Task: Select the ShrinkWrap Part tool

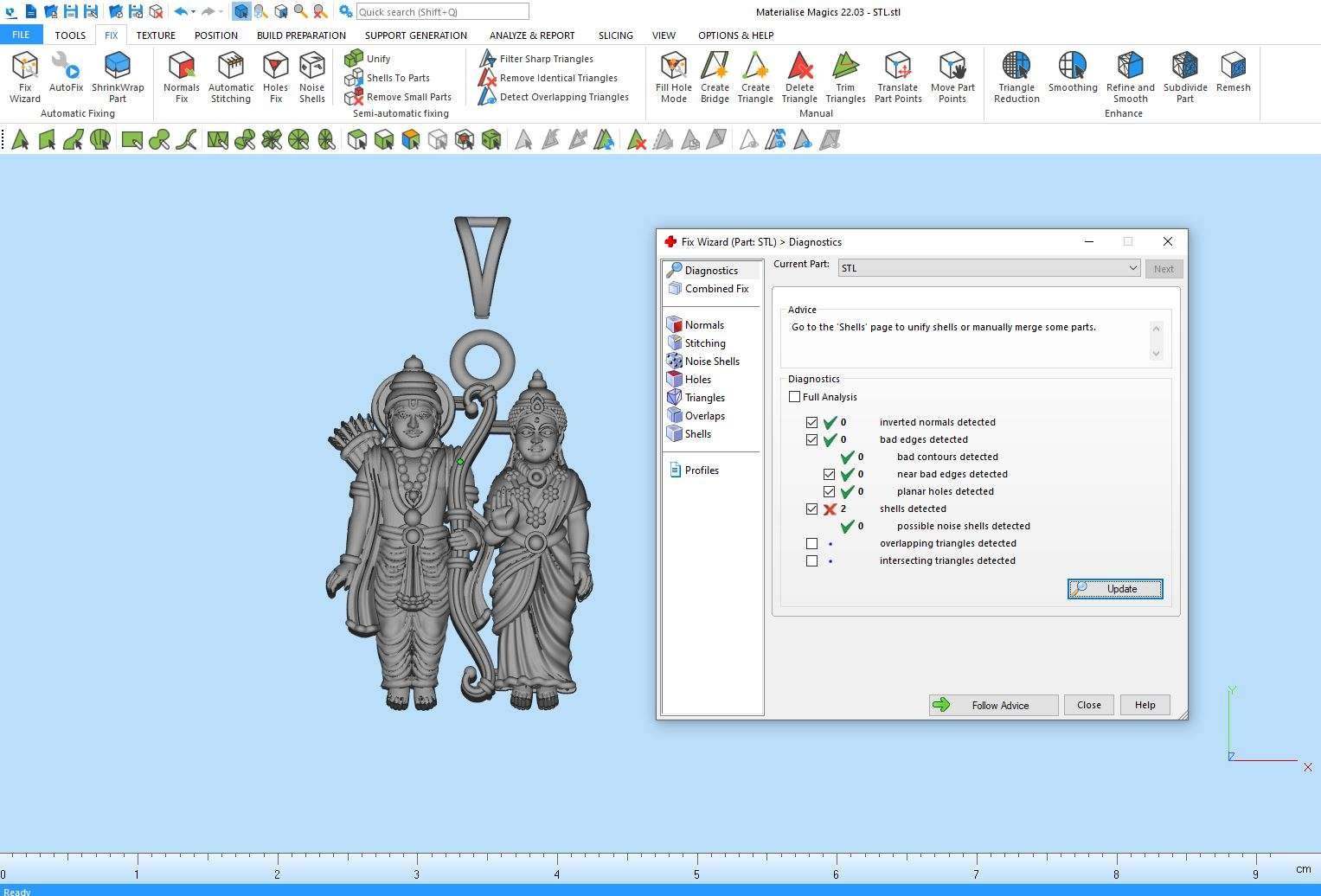Action: pyautogui.click(x=118, y=76)
